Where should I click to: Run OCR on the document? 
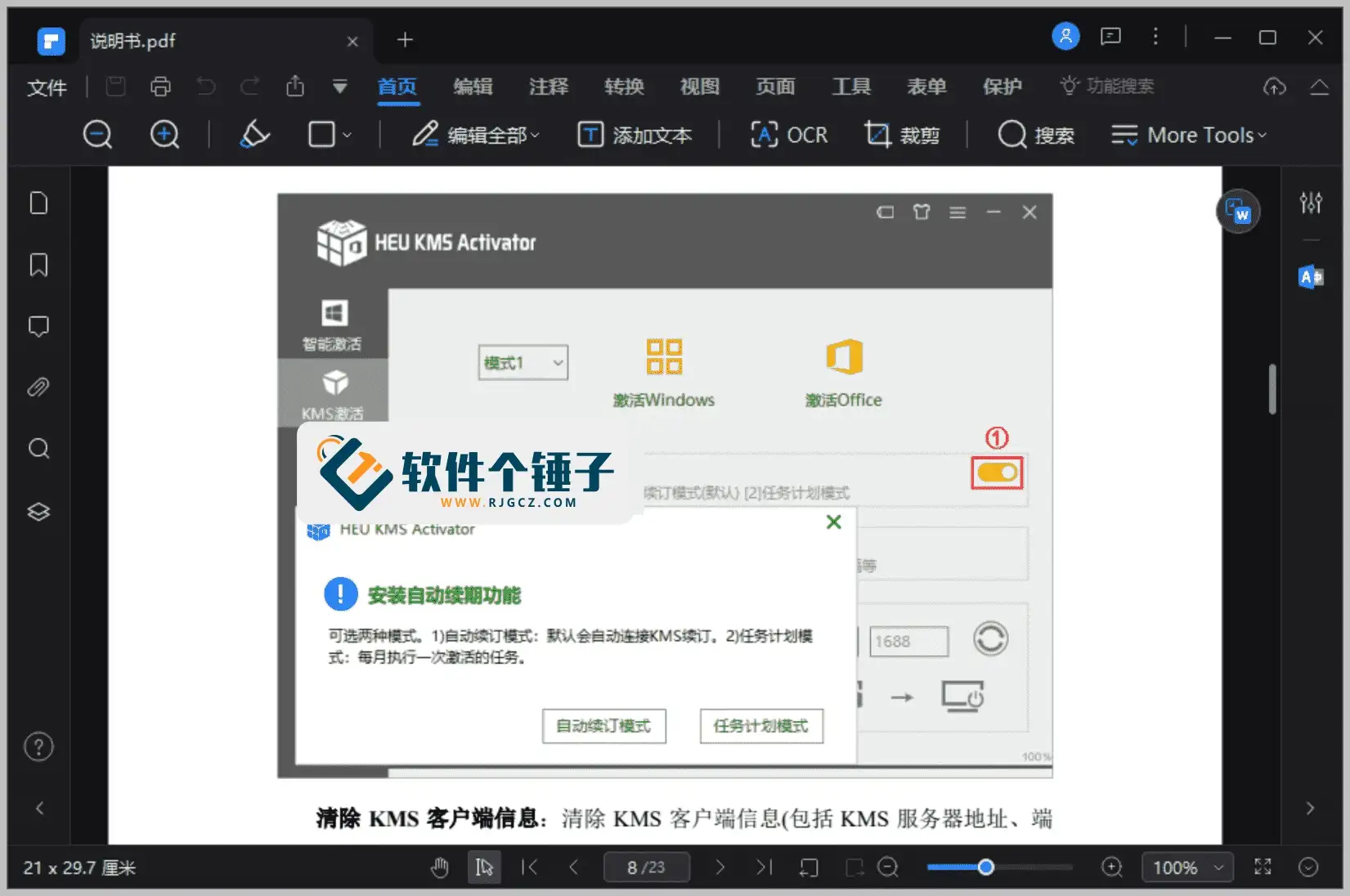pos(787,135)
